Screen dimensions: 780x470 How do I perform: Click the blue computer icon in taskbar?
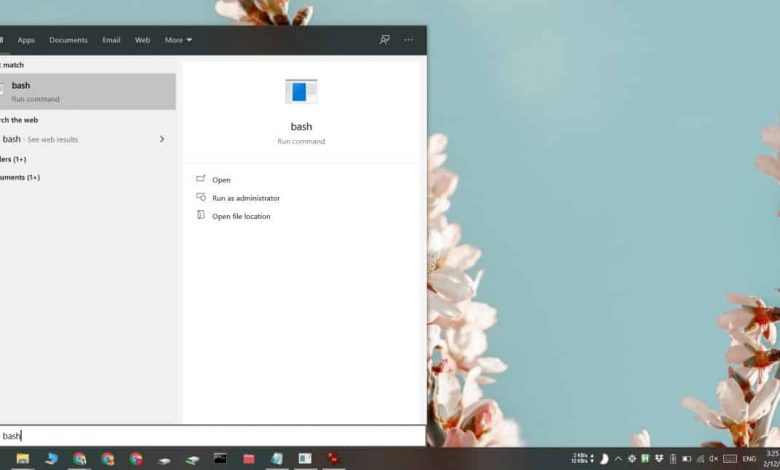51,459
